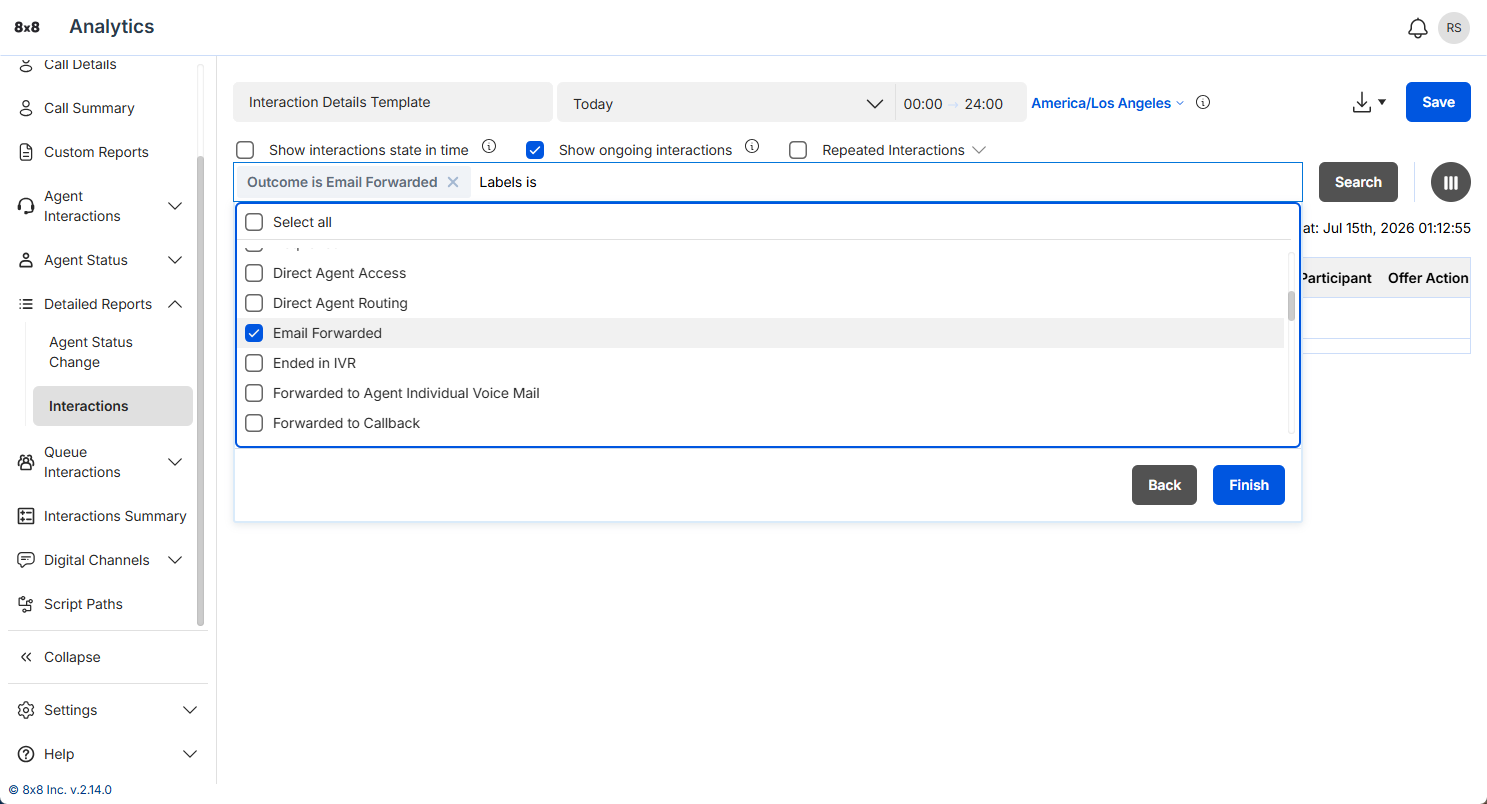The image size is (1487, 804).
Task: Open the notifications bell
Action: coord(1417,28)
